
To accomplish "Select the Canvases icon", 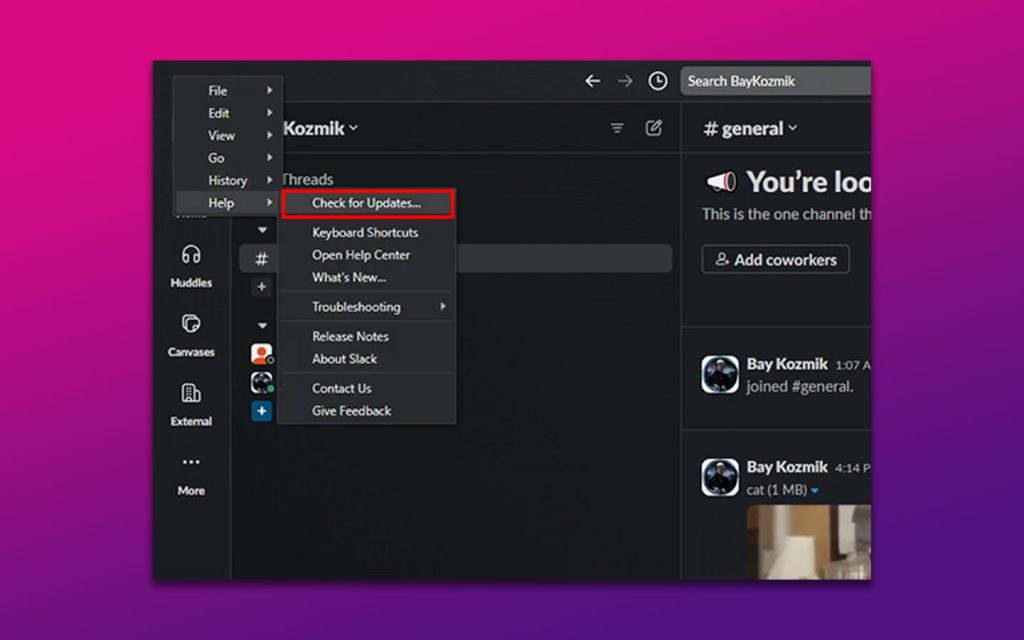I will point(191,334).
